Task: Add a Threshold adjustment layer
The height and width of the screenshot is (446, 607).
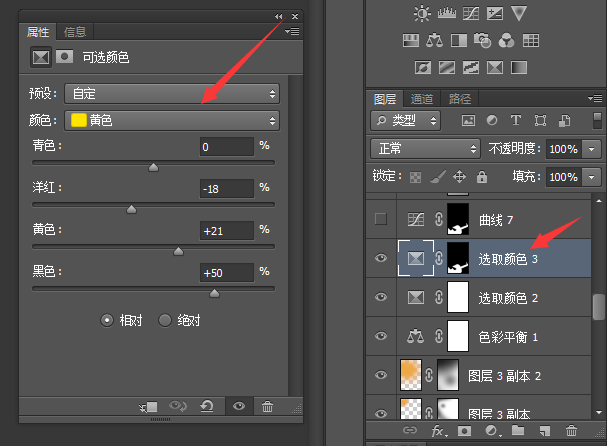Action: (x=471, y=67)
